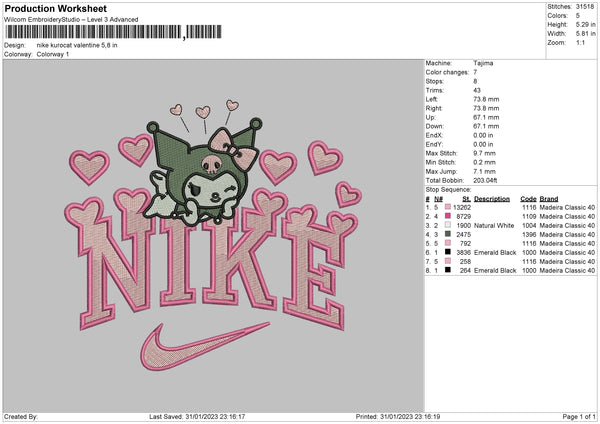600x424 pixels.
Task: Click the 'Created By:' footer label
Action: pos(21,416)
